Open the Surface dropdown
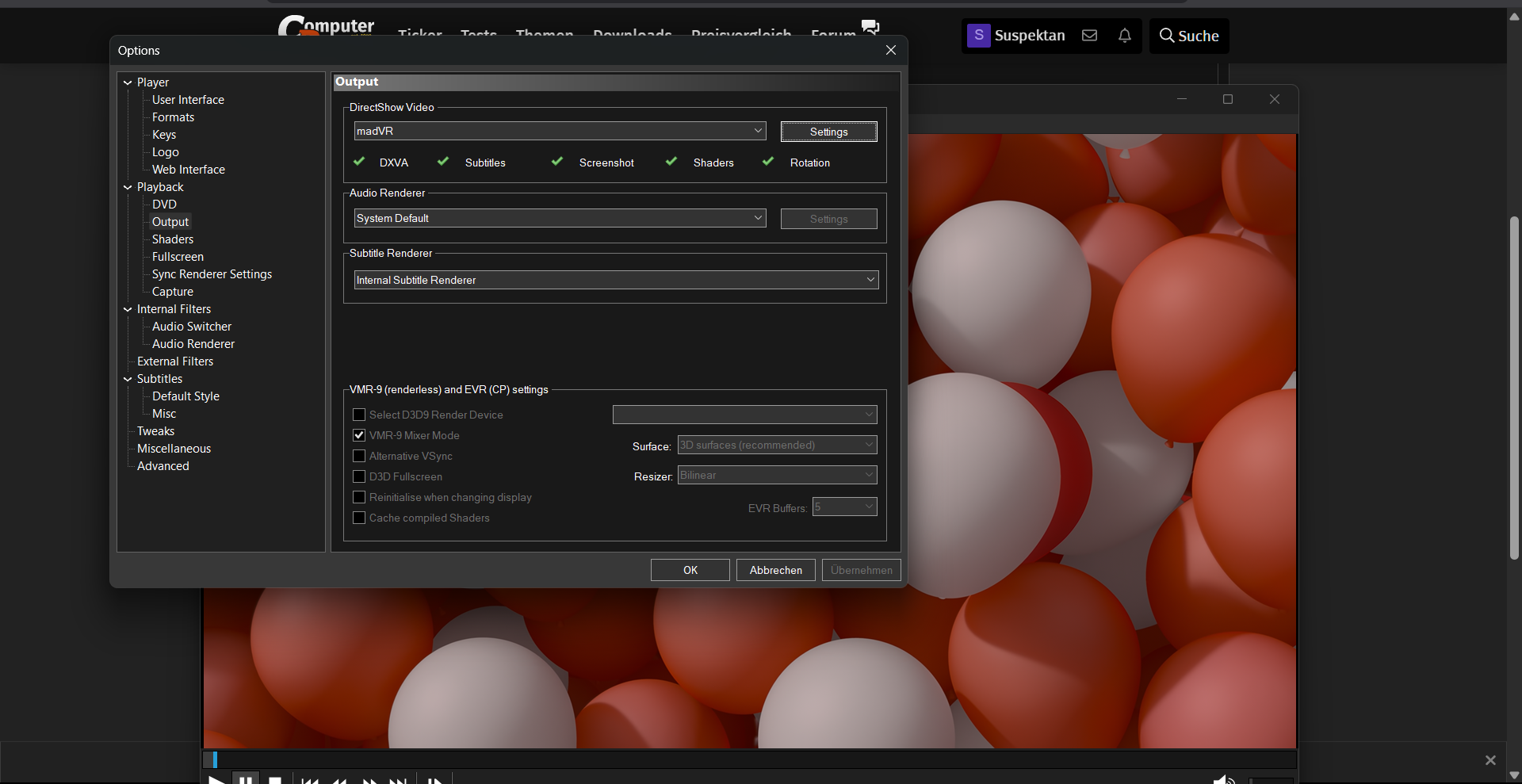 (x=777, y=445)
